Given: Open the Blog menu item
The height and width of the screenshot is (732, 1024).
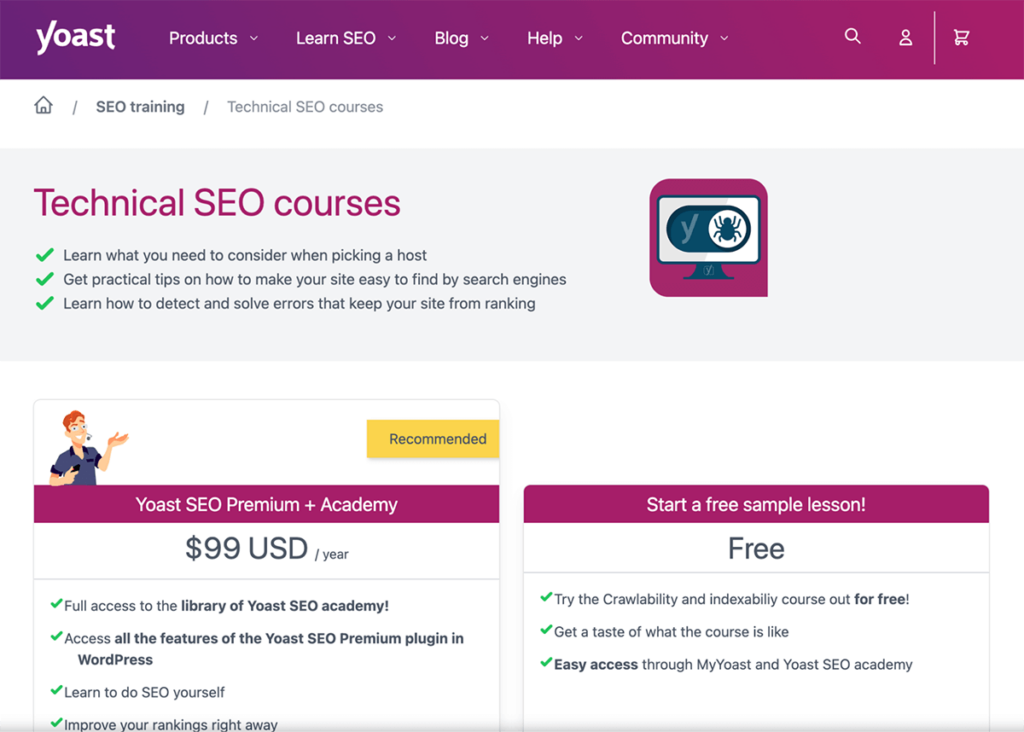Looking at the screenshot, I should pyautogui.click(x=460, y=38).
